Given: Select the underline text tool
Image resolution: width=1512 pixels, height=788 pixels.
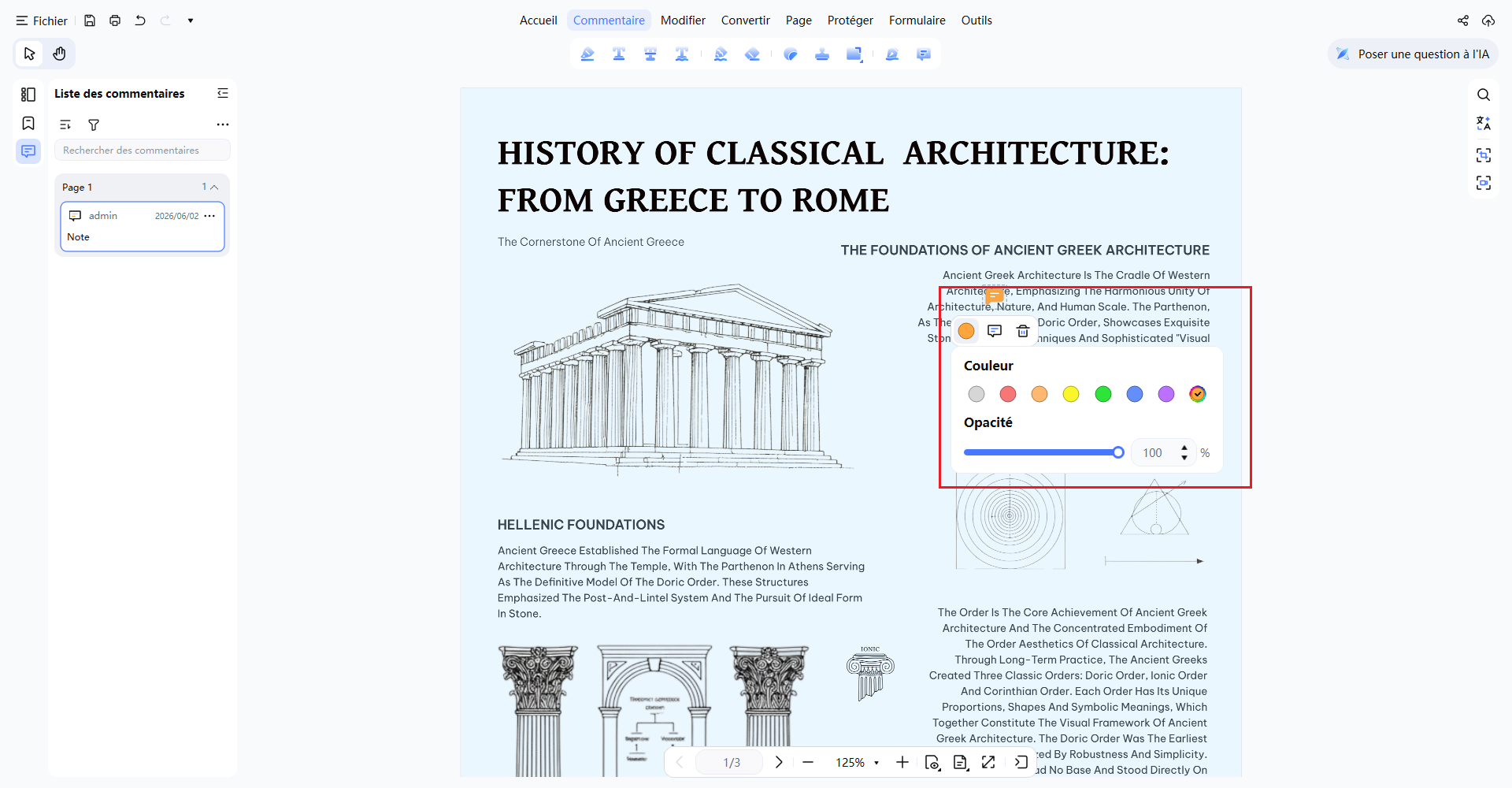Looking at the screenshot, I should click(x=619, y=54).
